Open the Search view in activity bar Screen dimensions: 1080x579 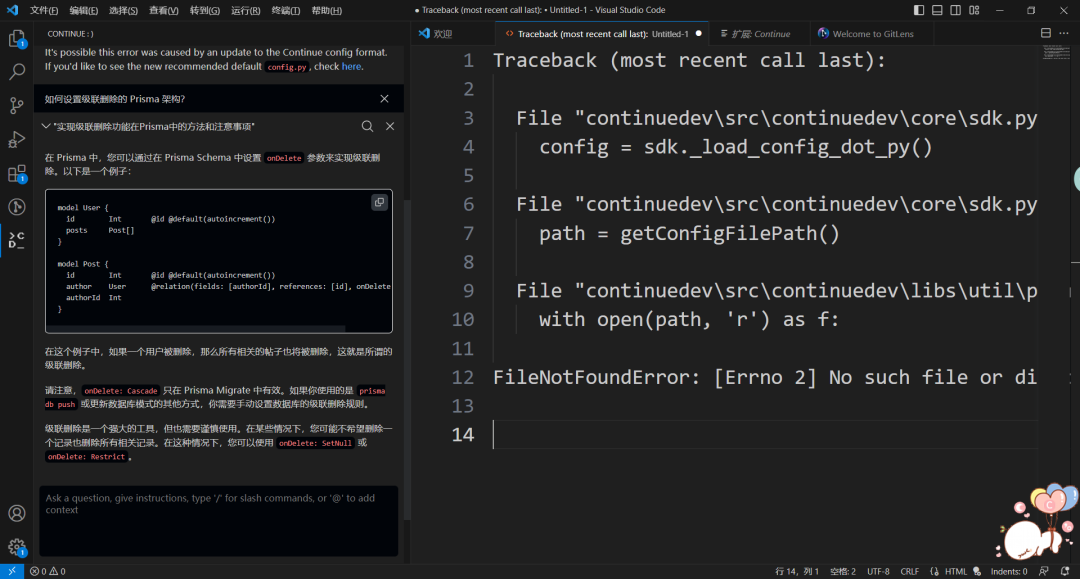(x=17, y=72)
